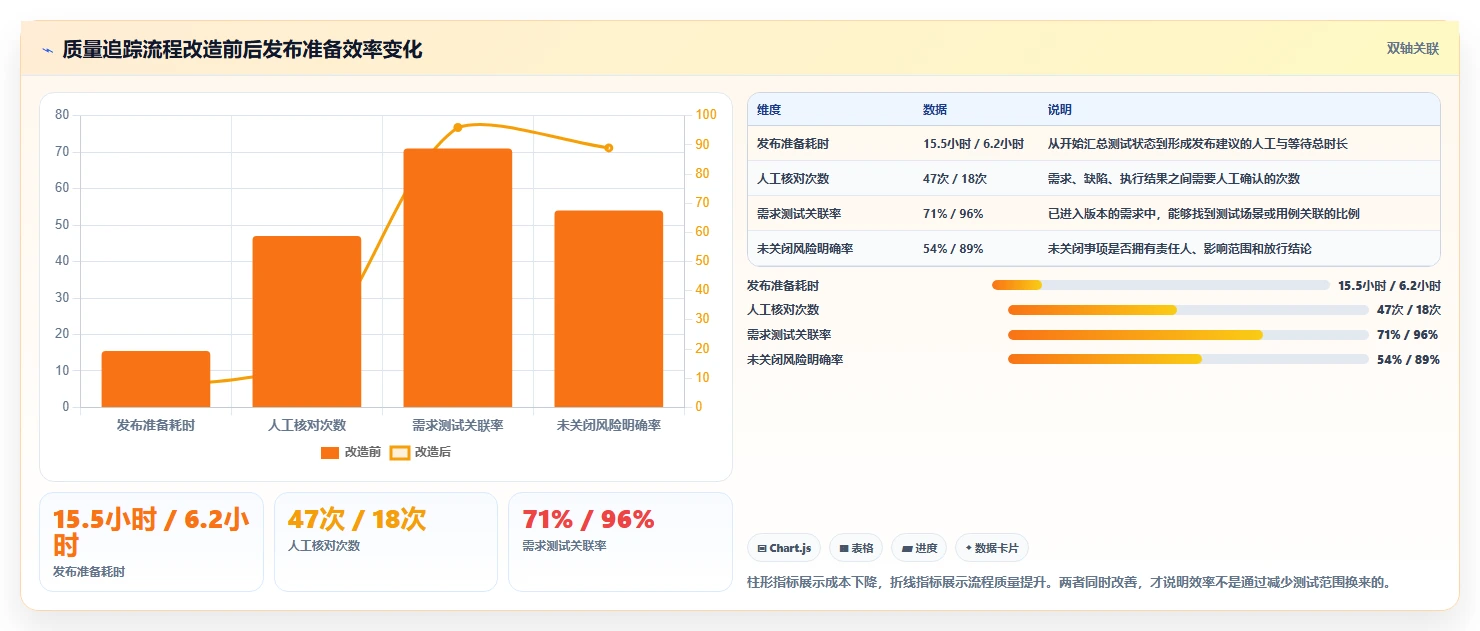Viewport: 1480px width, 631px height.
Task: Click the 数据 column header
Action: (x=935, y=110)
